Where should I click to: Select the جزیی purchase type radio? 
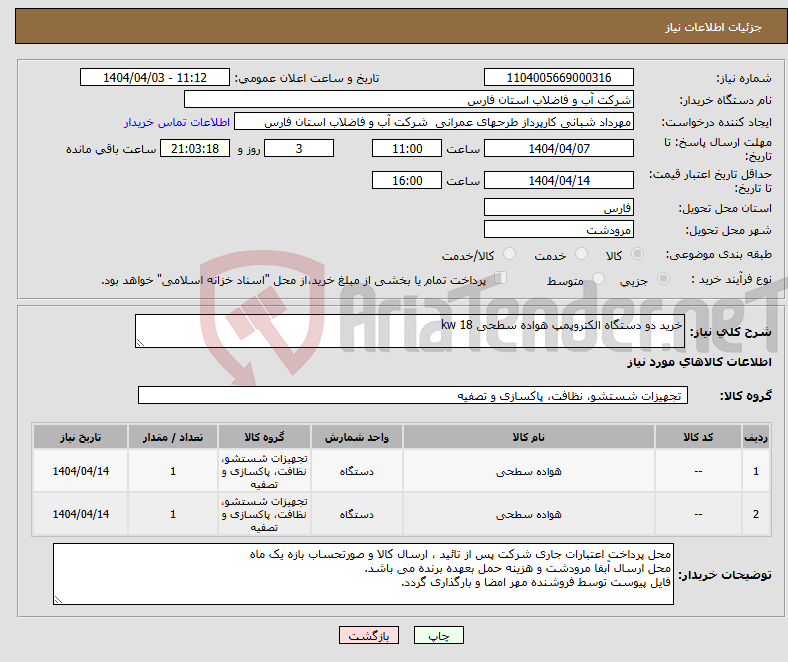tap(663, 278)
